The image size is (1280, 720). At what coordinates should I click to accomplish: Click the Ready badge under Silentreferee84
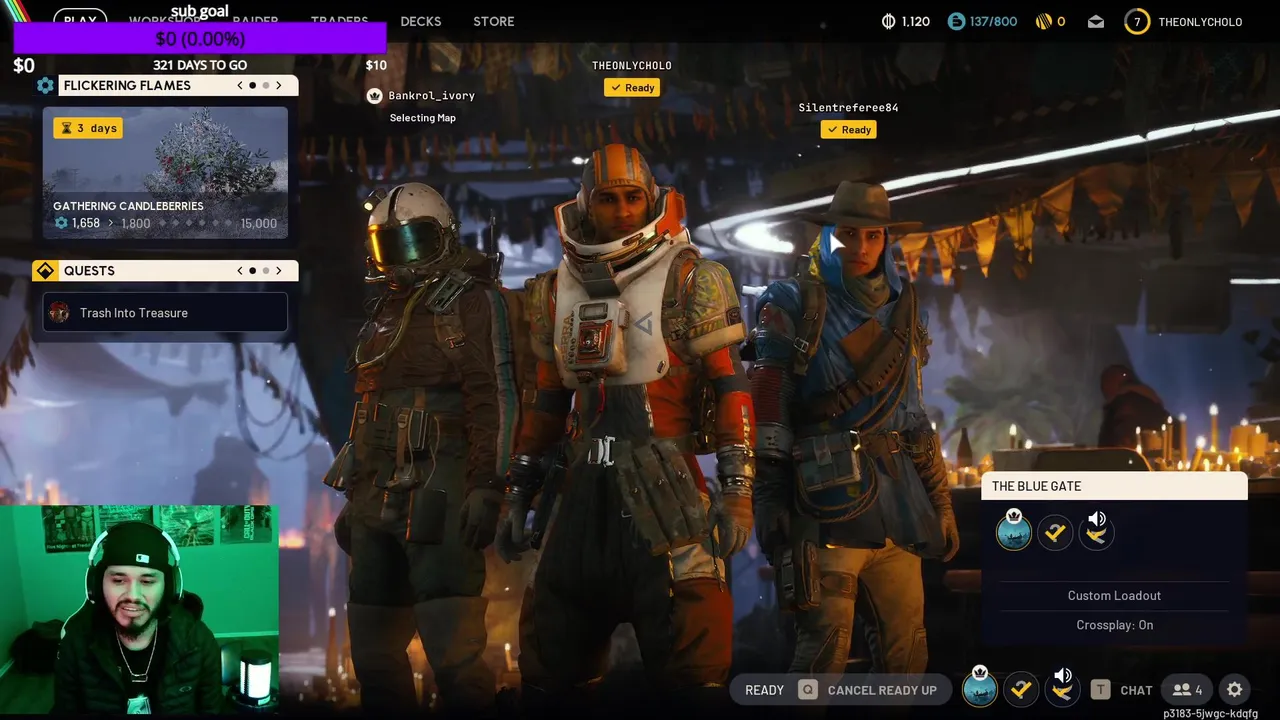click(849, 130)
